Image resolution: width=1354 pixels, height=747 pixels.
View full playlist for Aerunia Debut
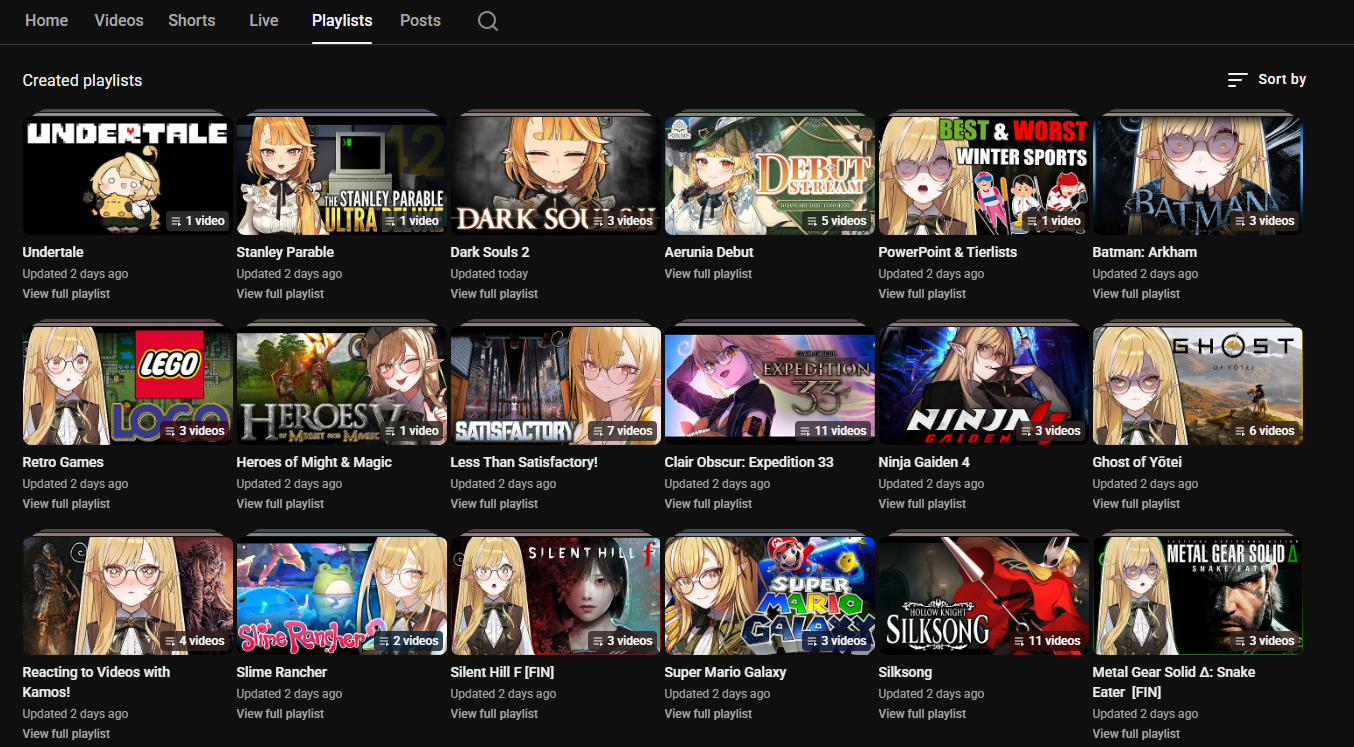(708, 274)
